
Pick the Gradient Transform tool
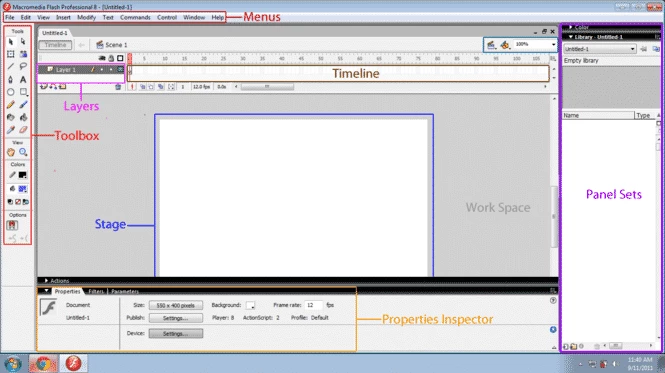coord(23,54)
